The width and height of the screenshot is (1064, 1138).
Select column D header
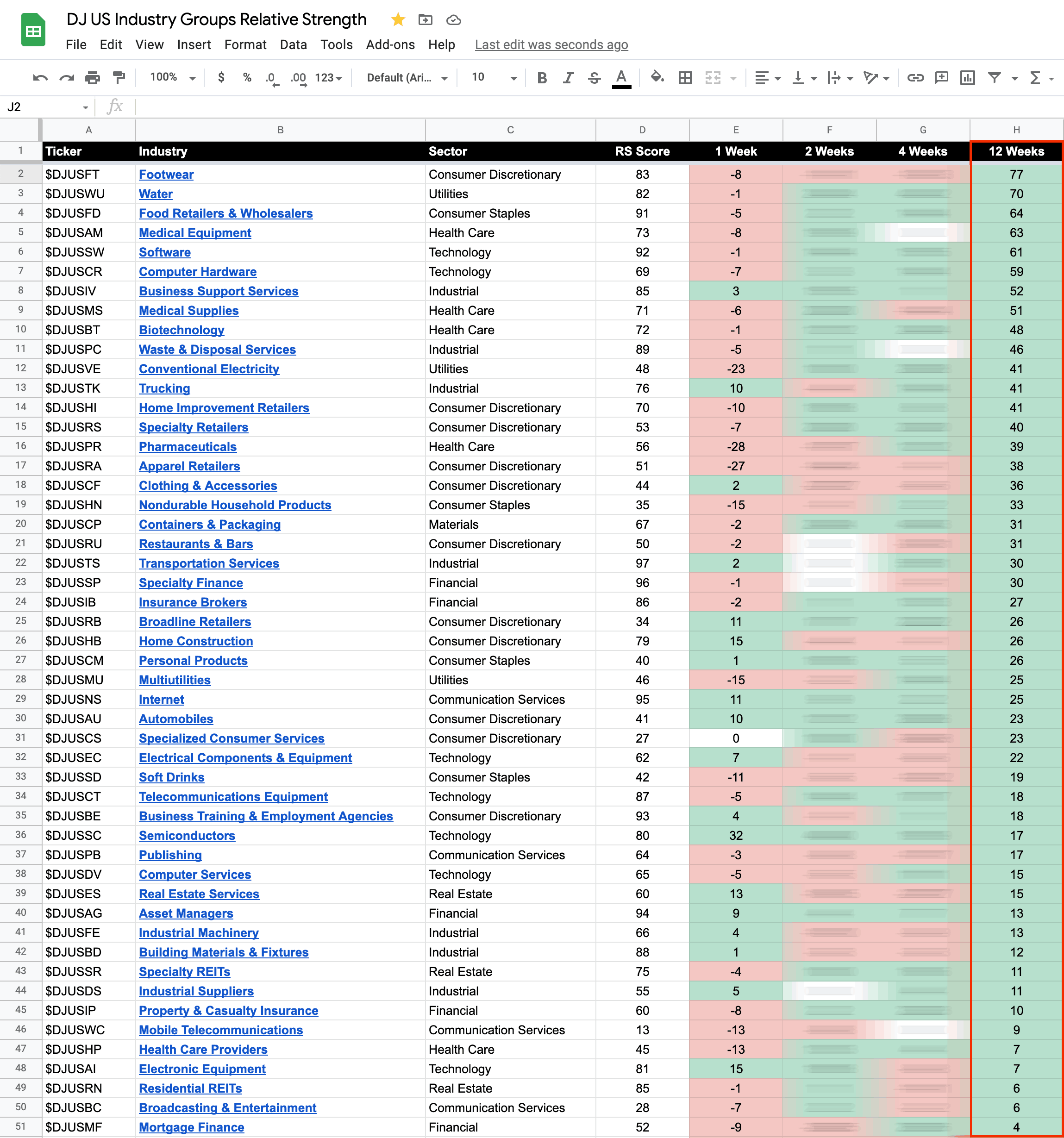tap(642, 130)
